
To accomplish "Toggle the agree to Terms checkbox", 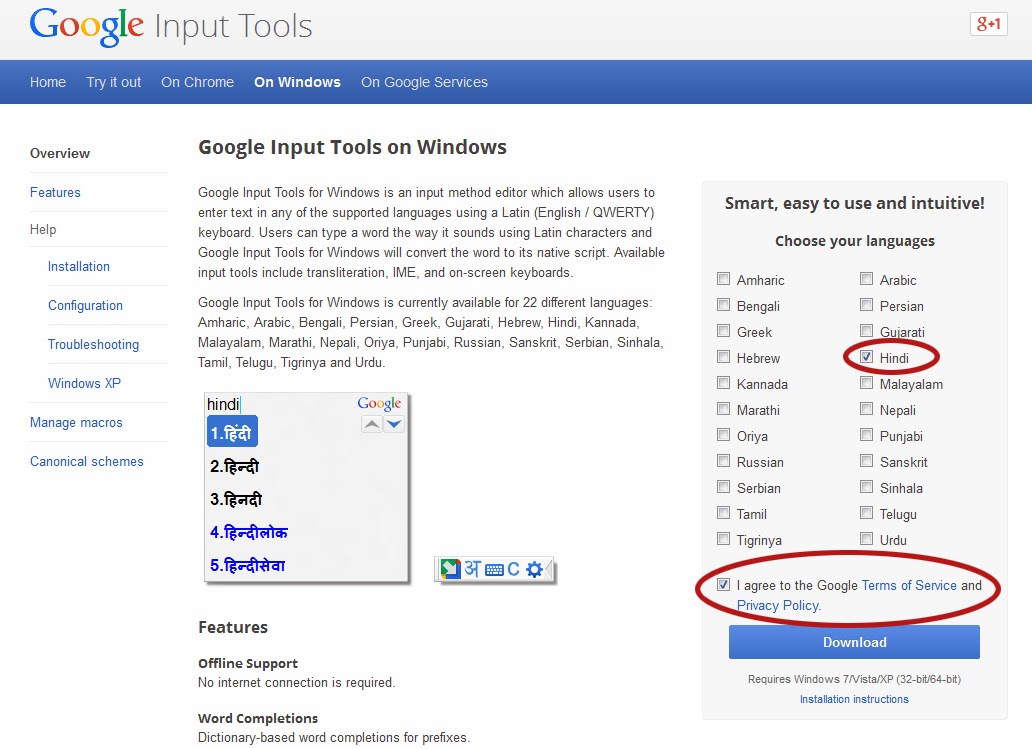I will [x=723, y=584].
